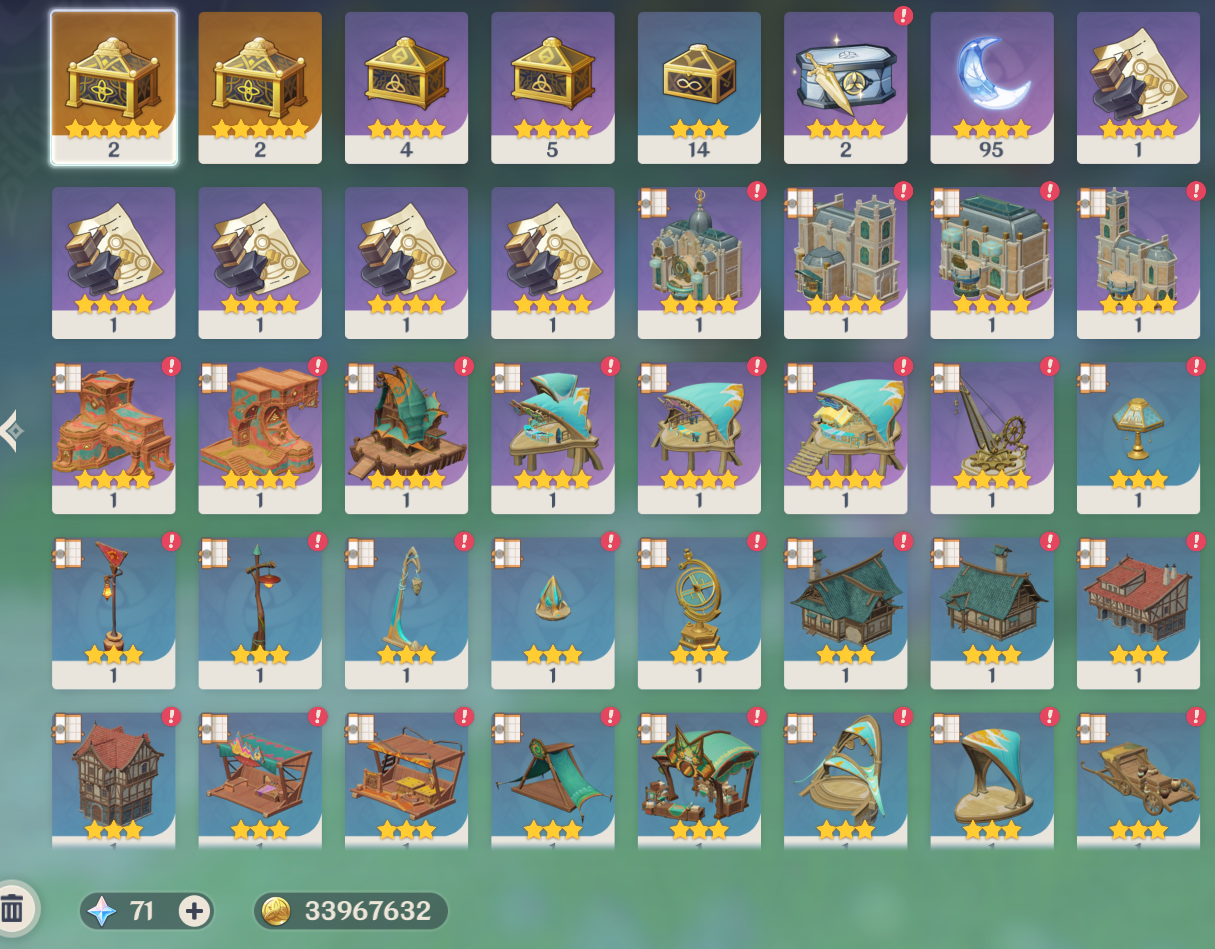Open the trash can delete icon
Image resolution: width=1215 pixels, height=949 pixels.
coord(12,909)
